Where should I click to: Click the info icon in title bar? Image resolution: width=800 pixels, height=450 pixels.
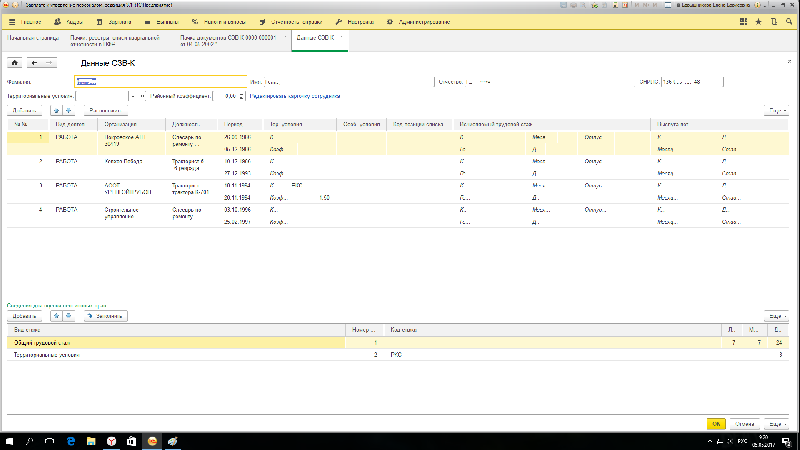point(757,5)
